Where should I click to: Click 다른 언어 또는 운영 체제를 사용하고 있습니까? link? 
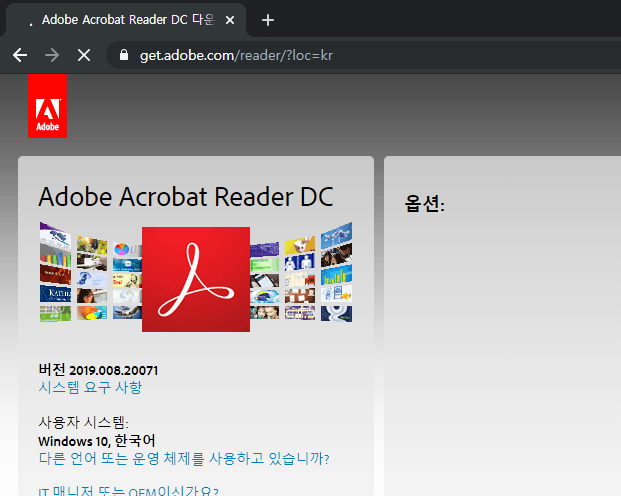[184, 459]
